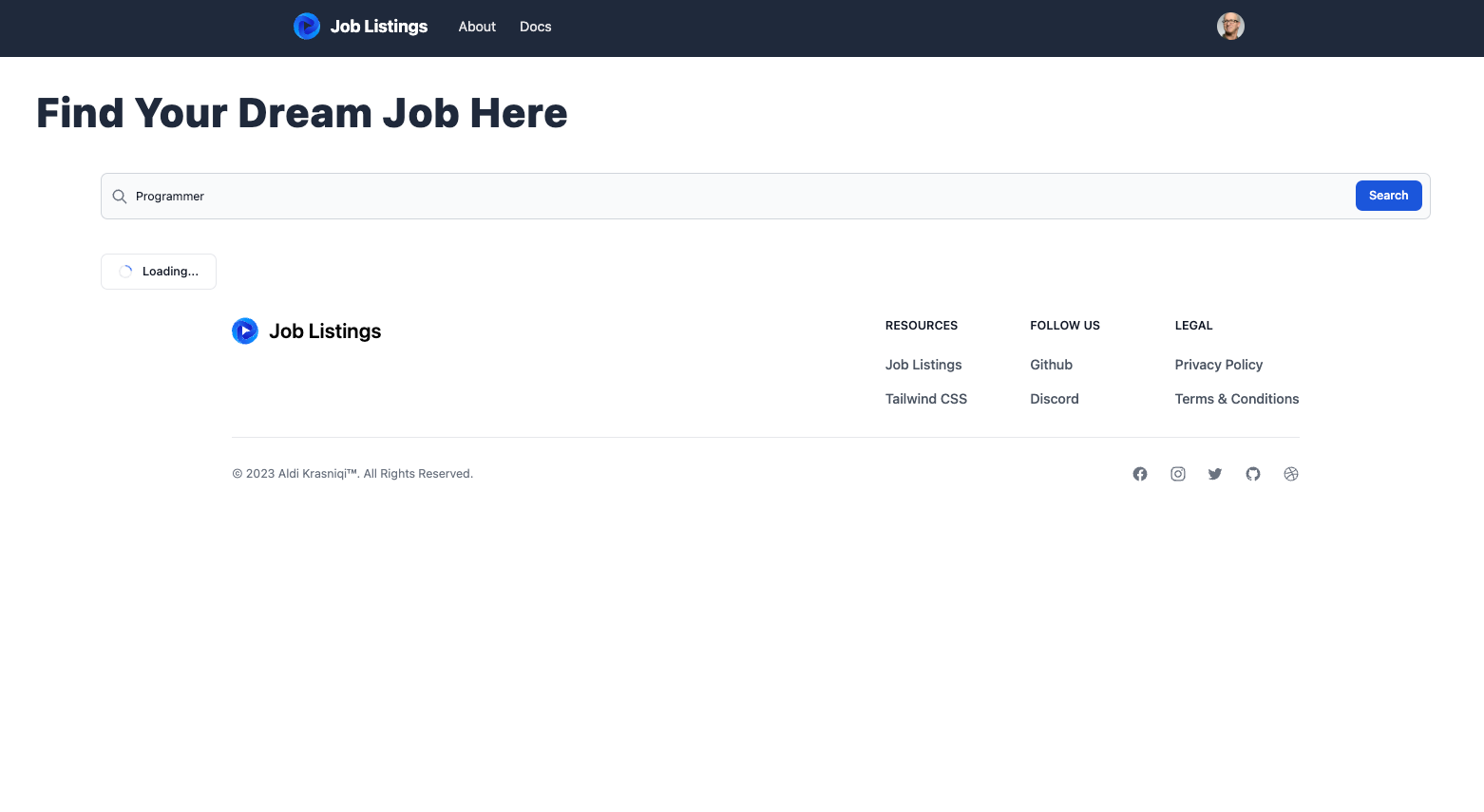Click the Job Listings play logo in navbar
Viewport: 1484px width, 812px height.
point(306,26)
